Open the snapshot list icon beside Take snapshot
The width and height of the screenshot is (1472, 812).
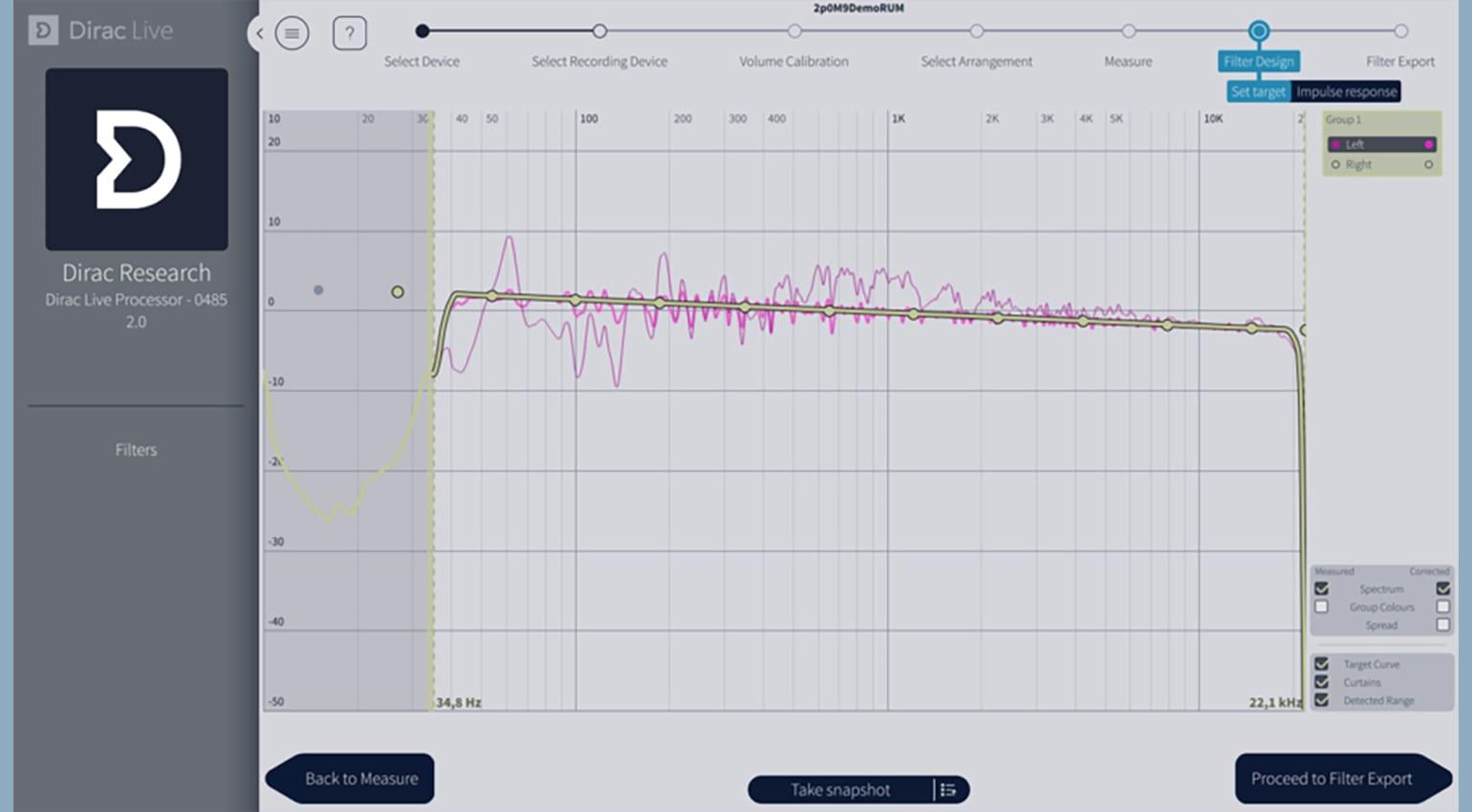[x=948, y=789]
